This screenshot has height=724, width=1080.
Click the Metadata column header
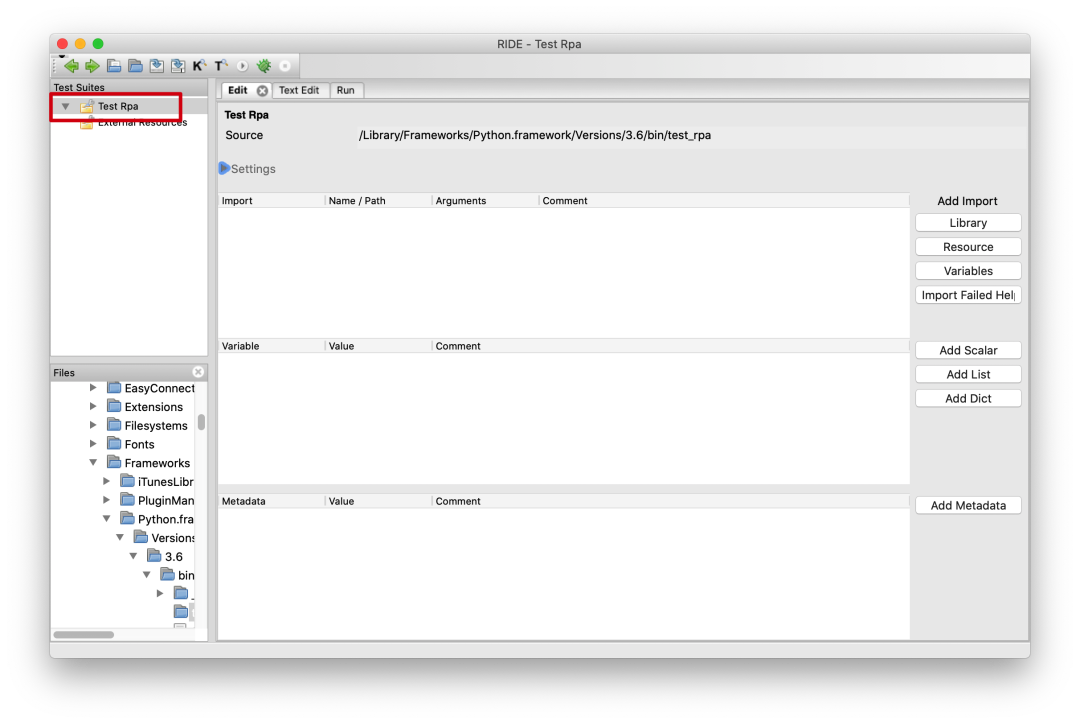tap(271, 501)
